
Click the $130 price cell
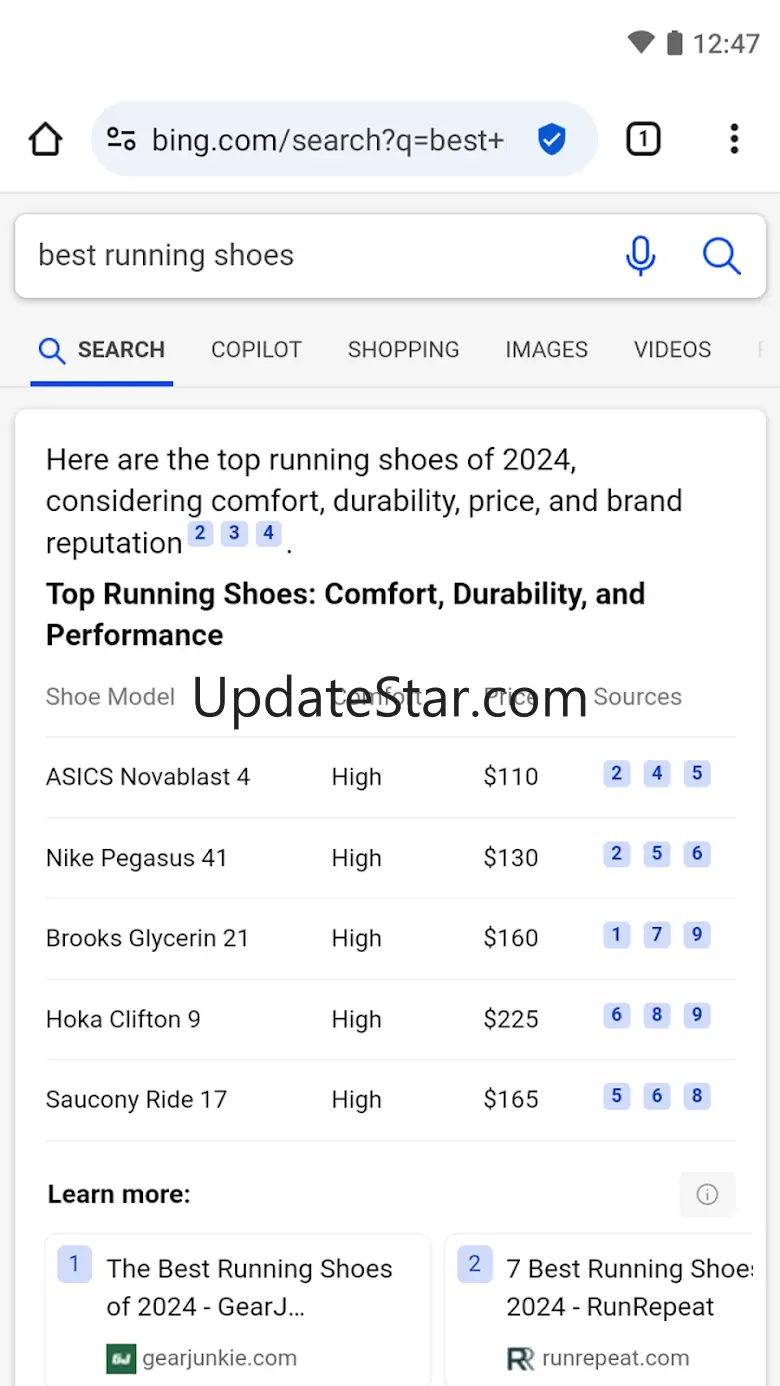point(511,858)
